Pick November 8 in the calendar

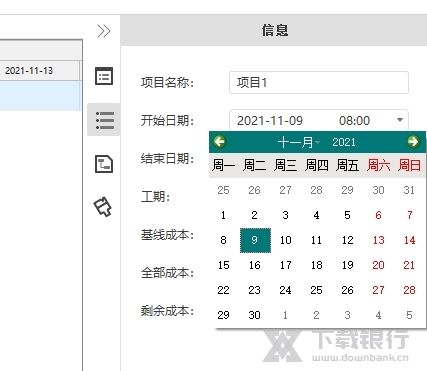224,240
